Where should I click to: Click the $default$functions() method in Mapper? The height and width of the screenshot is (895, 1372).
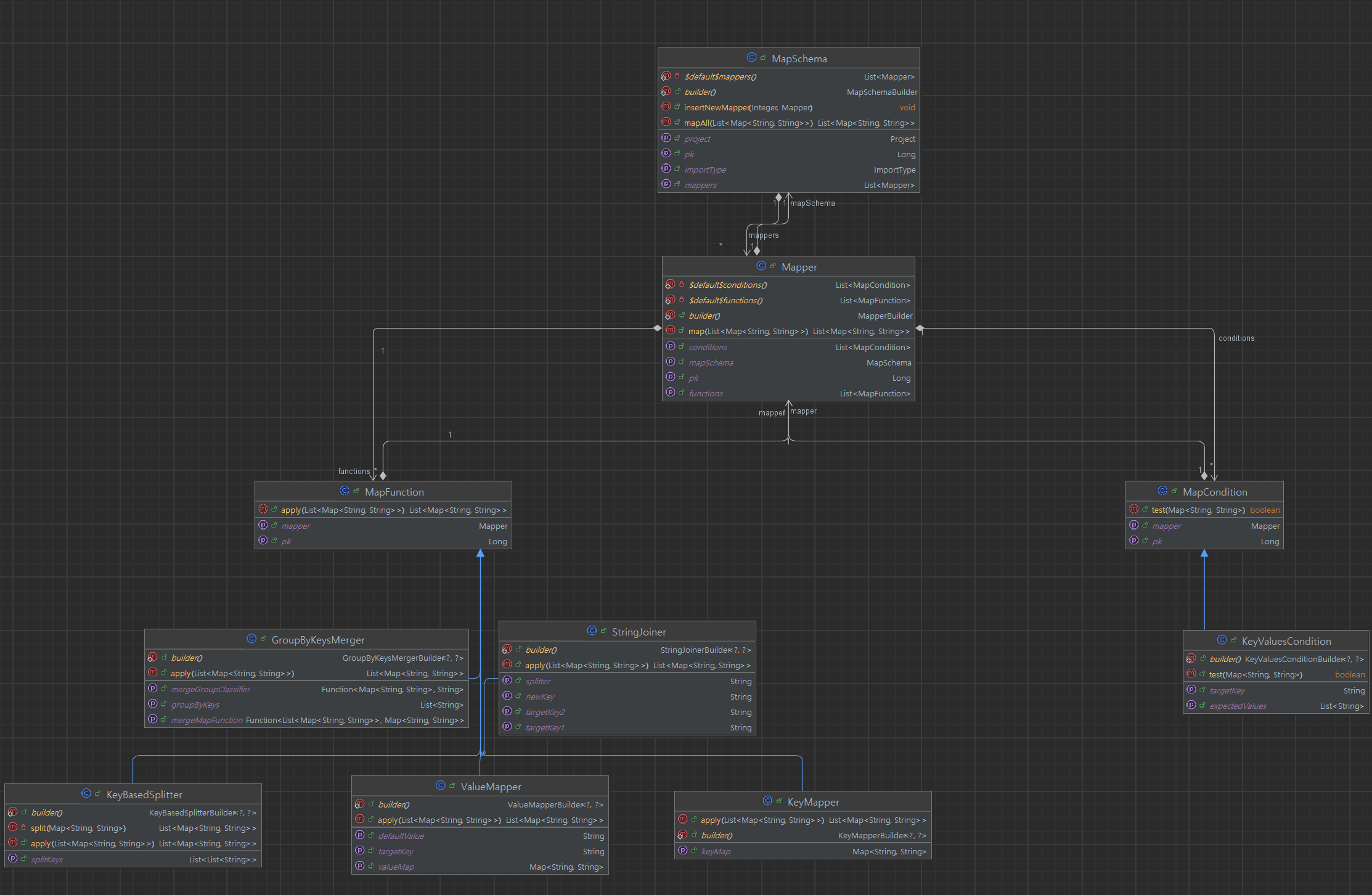pyautogui.click(x=725, y=300)
